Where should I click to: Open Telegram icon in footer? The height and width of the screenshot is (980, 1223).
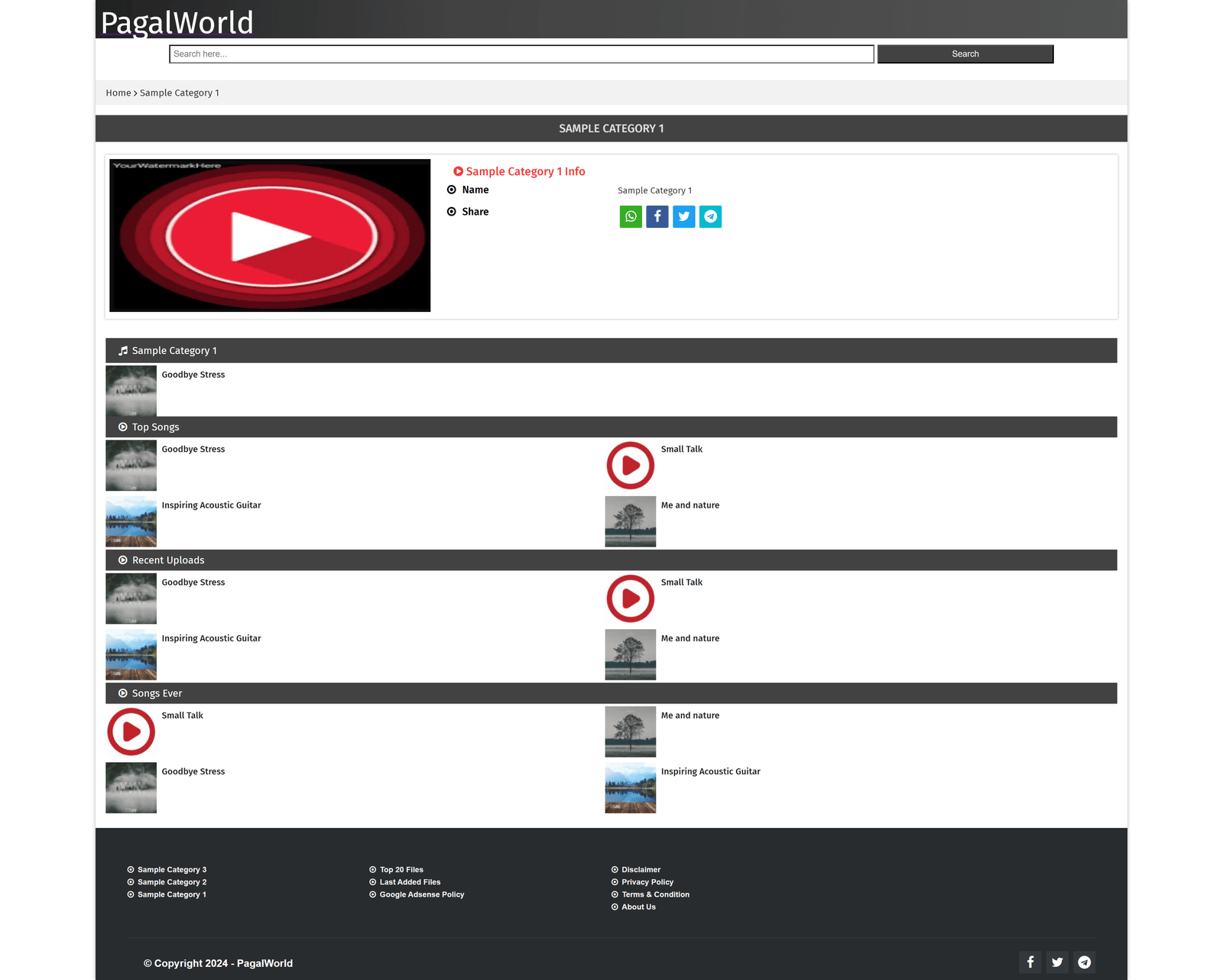tap(1084, 962)
